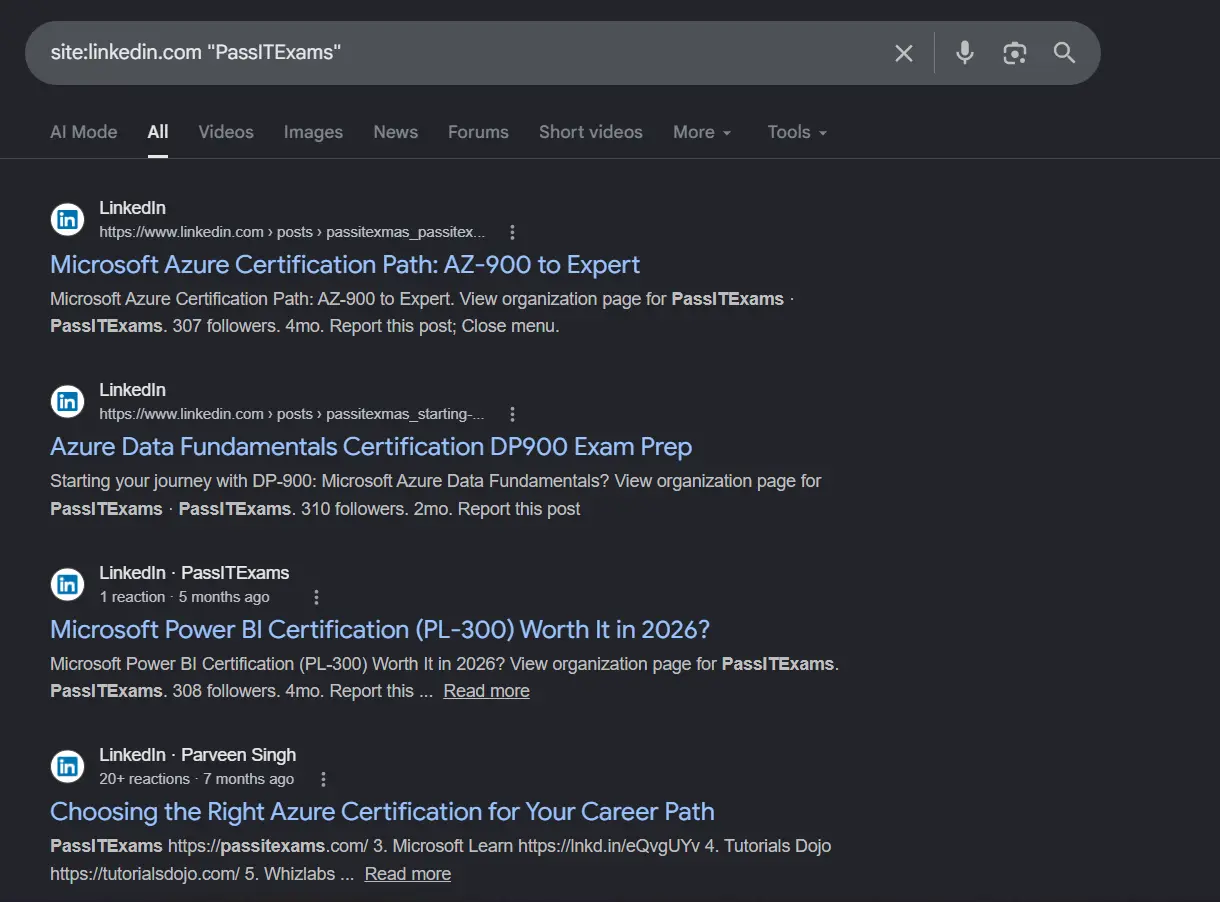Click Read more under Power BI result

click(x=487, y=691)
